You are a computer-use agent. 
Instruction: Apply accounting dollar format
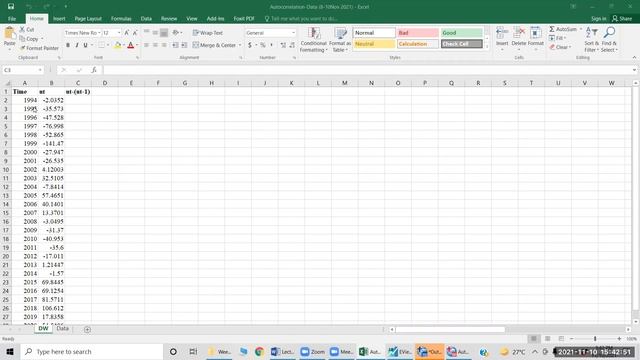click(x=250, y=45)
